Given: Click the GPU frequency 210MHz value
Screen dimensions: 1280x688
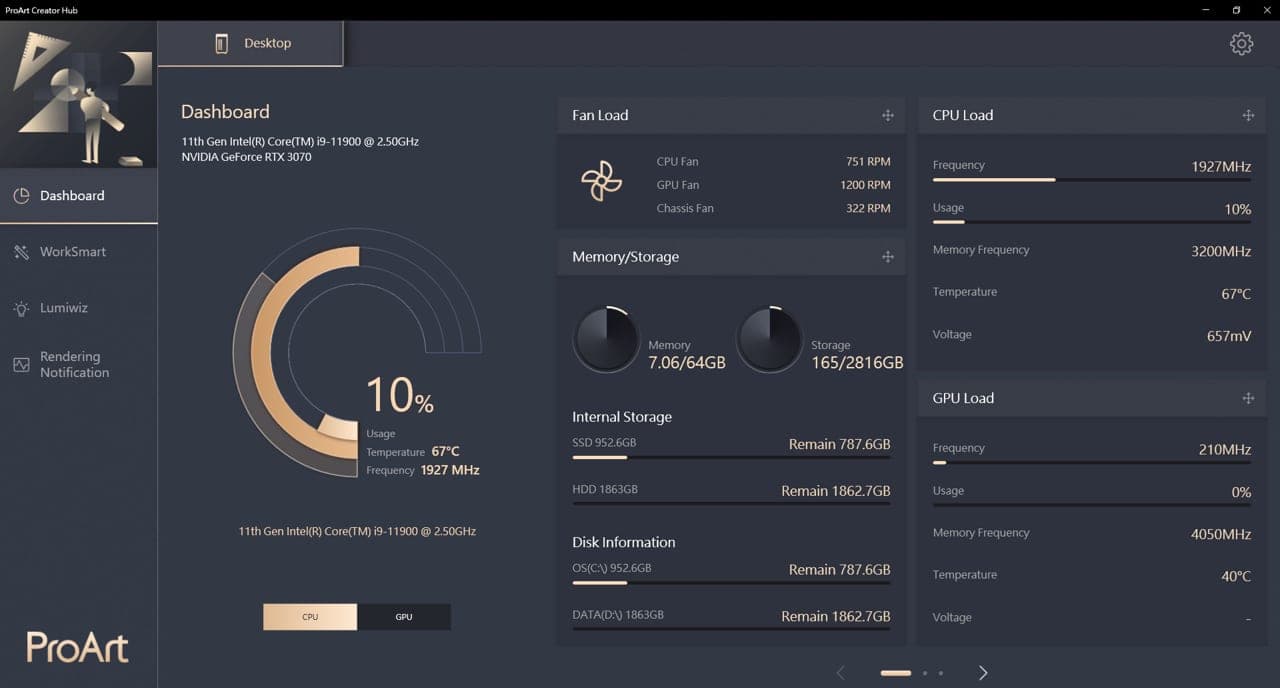Looking at the screenshot, I should coord(1225,450).
